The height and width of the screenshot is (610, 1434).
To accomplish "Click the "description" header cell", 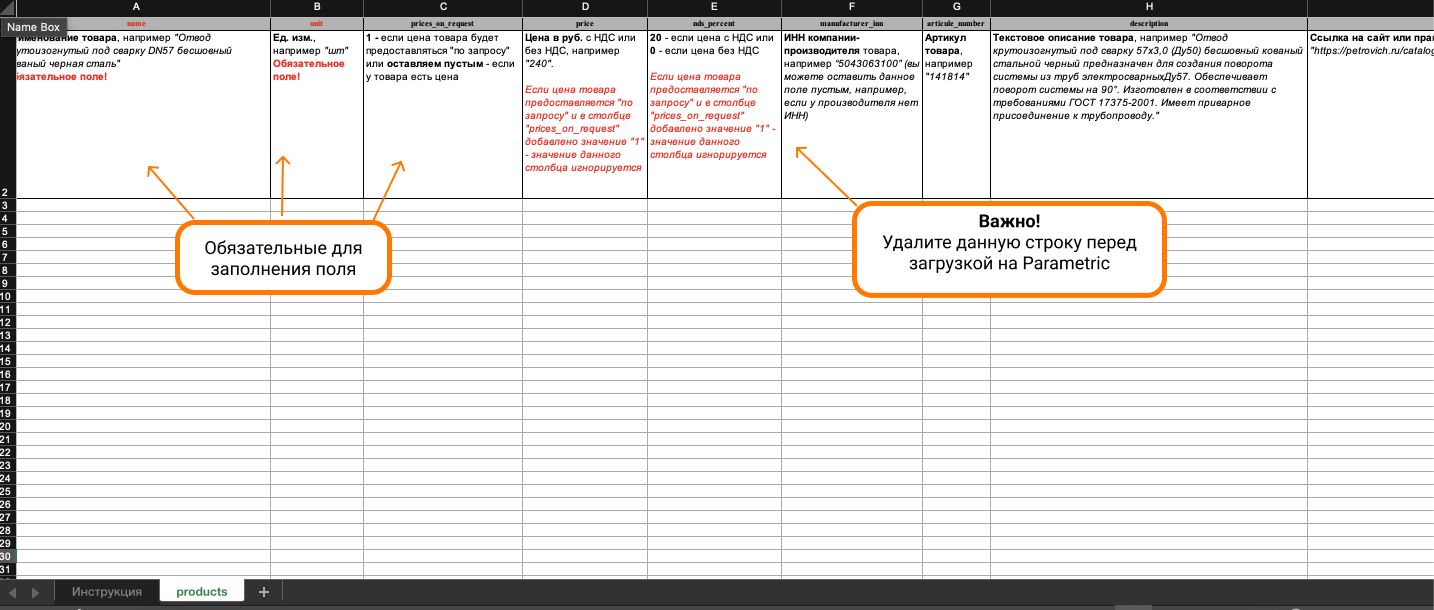I will point(1149,23).
